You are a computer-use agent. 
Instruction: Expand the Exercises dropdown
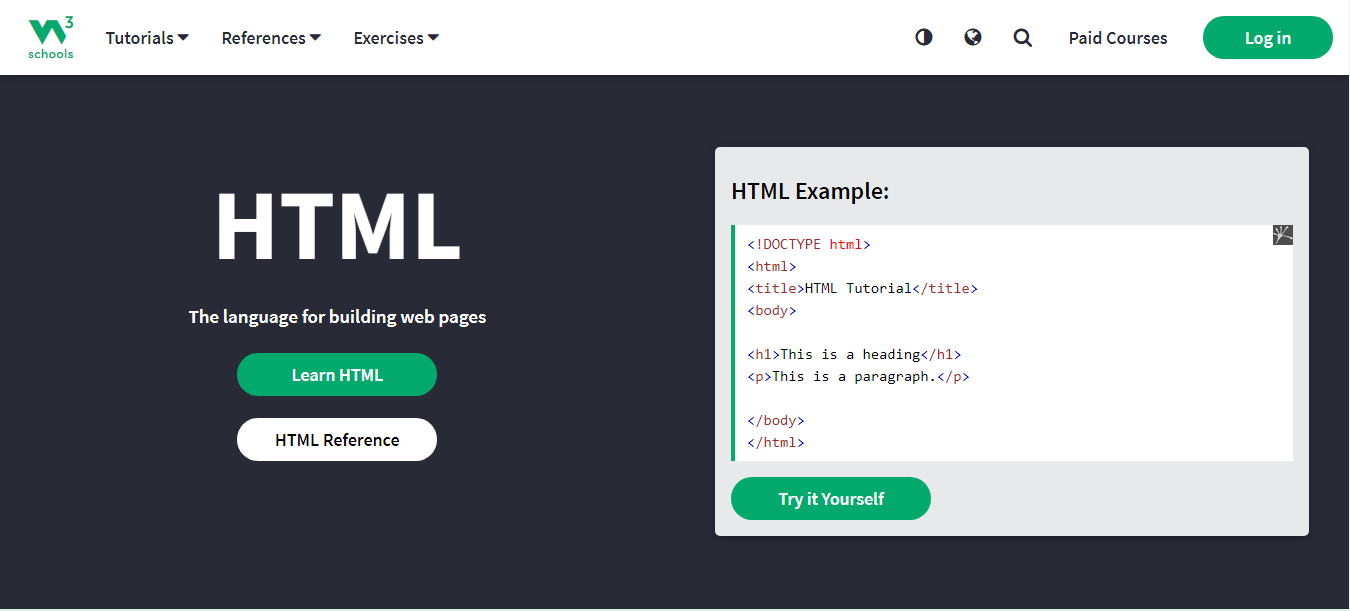395,37
